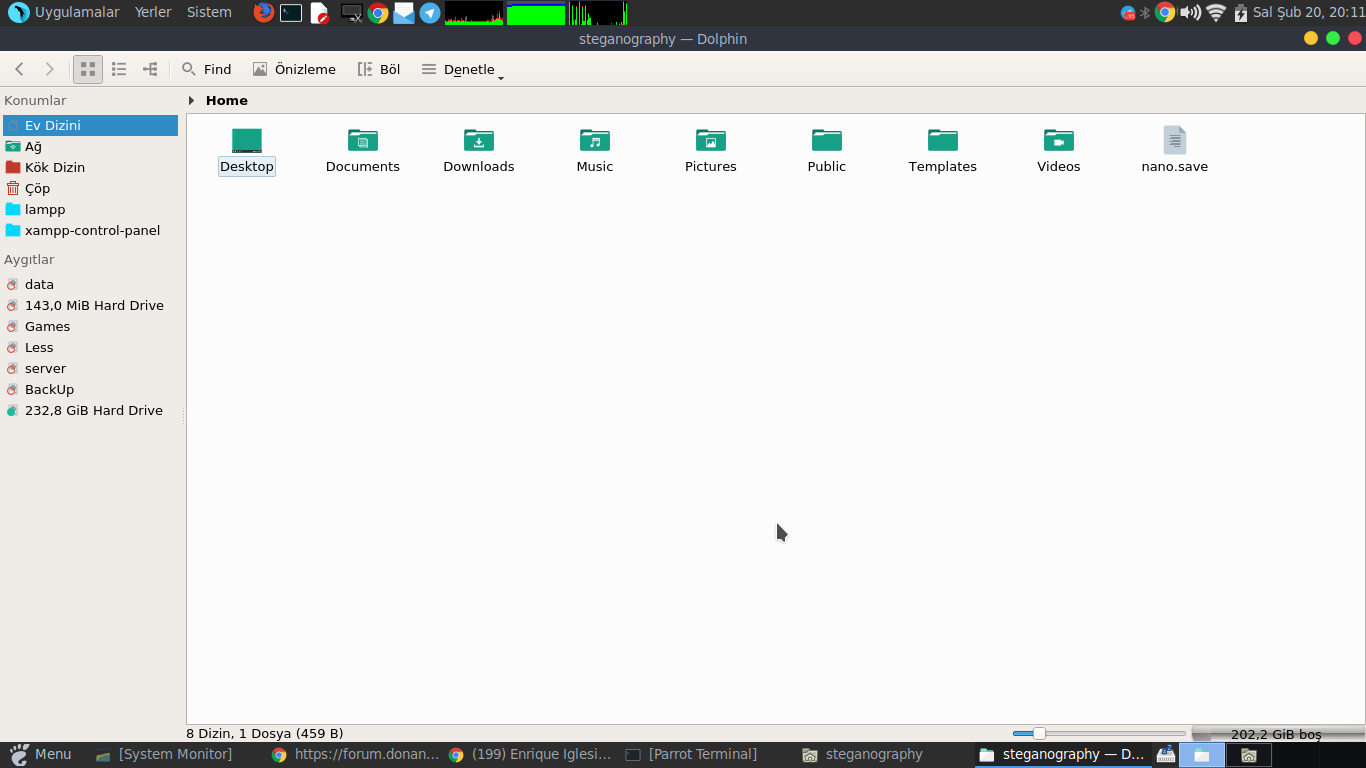
Task: Switch to Enrique Iglesi... Chrome window
Action: [x=530, y=754]
